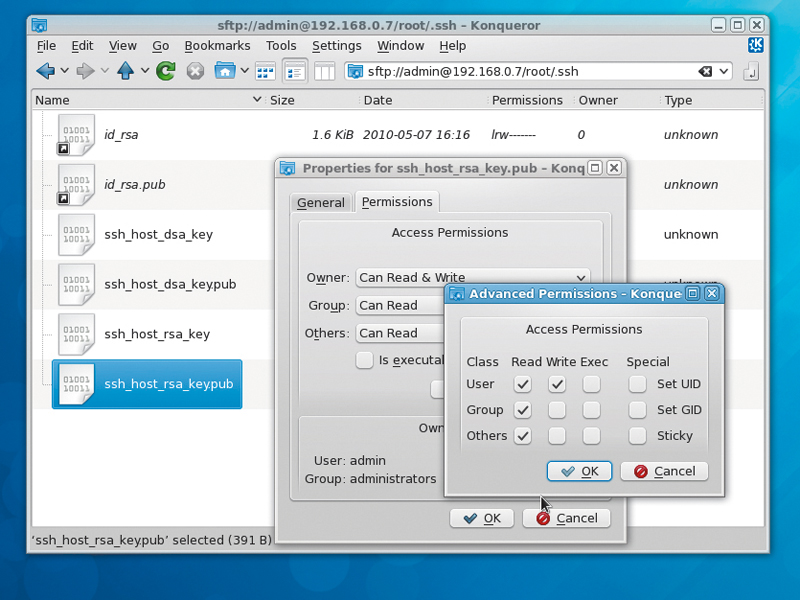Switch to the General tab
The height and width of the screenshot is (600, 800).
[x=321, y=202]
